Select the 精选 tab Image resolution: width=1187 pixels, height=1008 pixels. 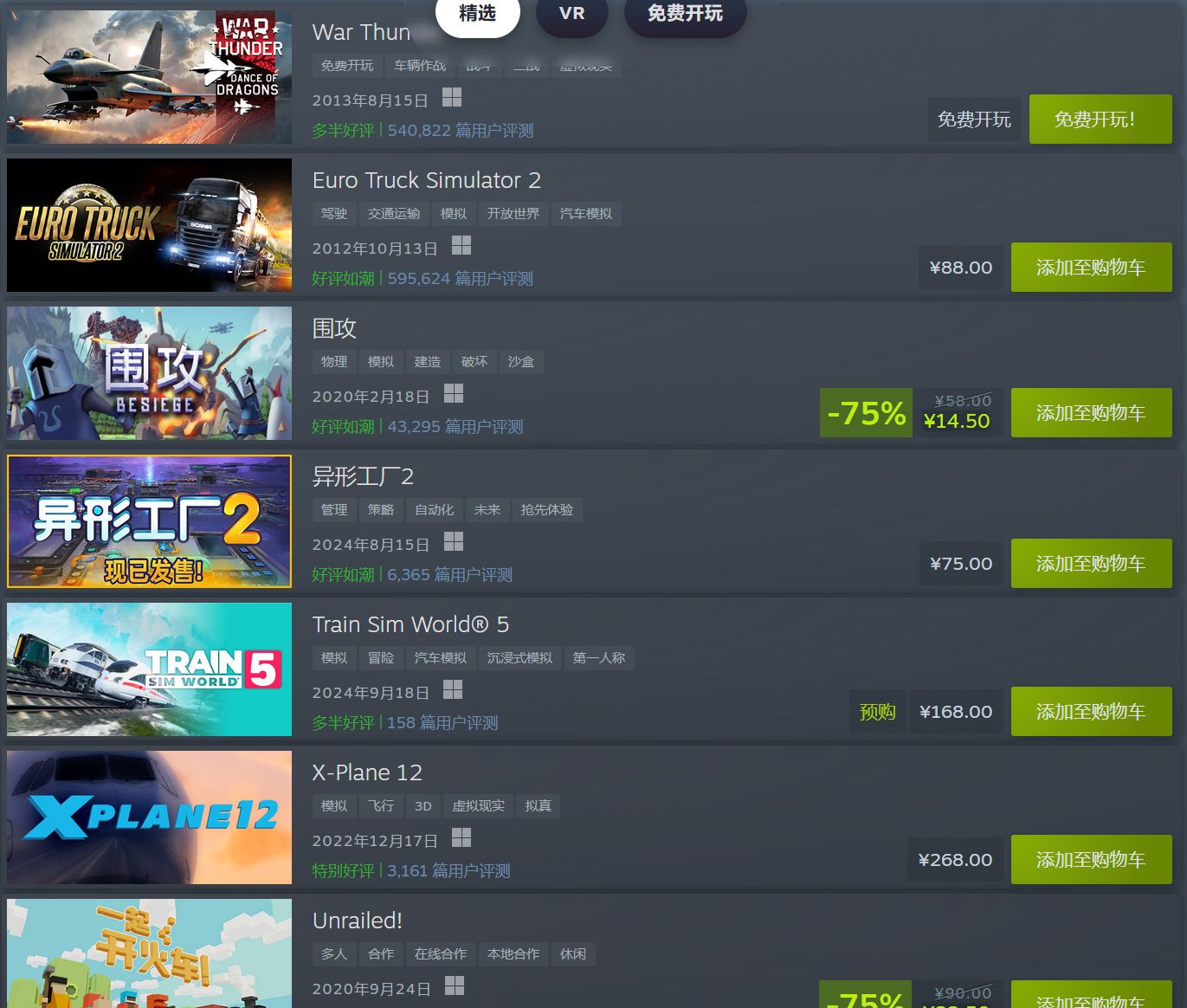click(x=478, y=14)
